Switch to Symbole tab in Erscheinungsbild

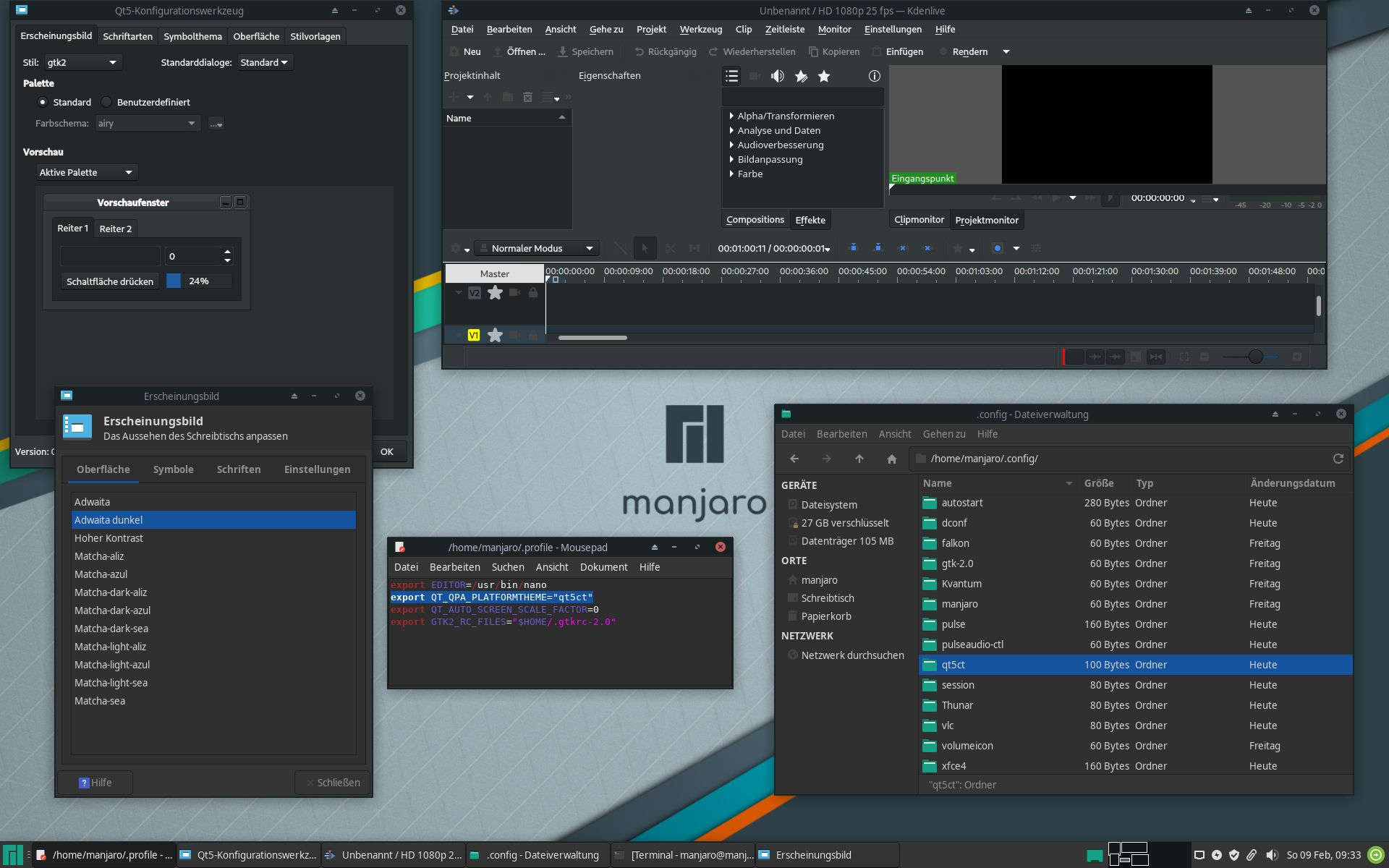(x=173, y=469)
